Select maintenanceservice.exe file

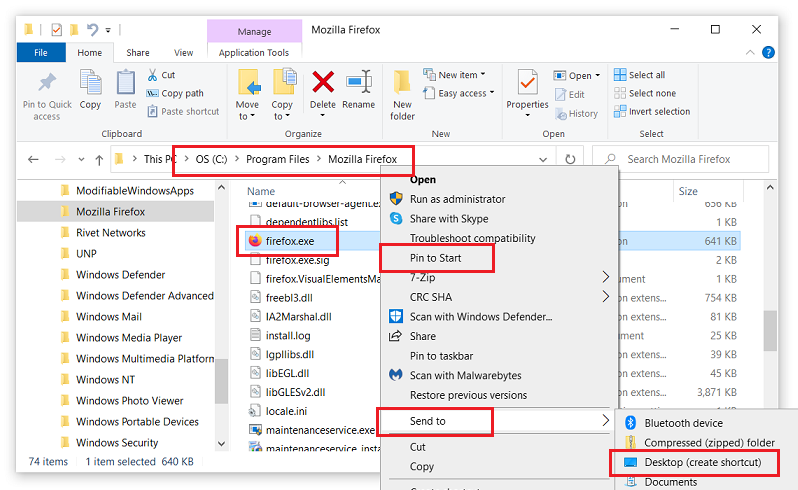tap(320, 430)
